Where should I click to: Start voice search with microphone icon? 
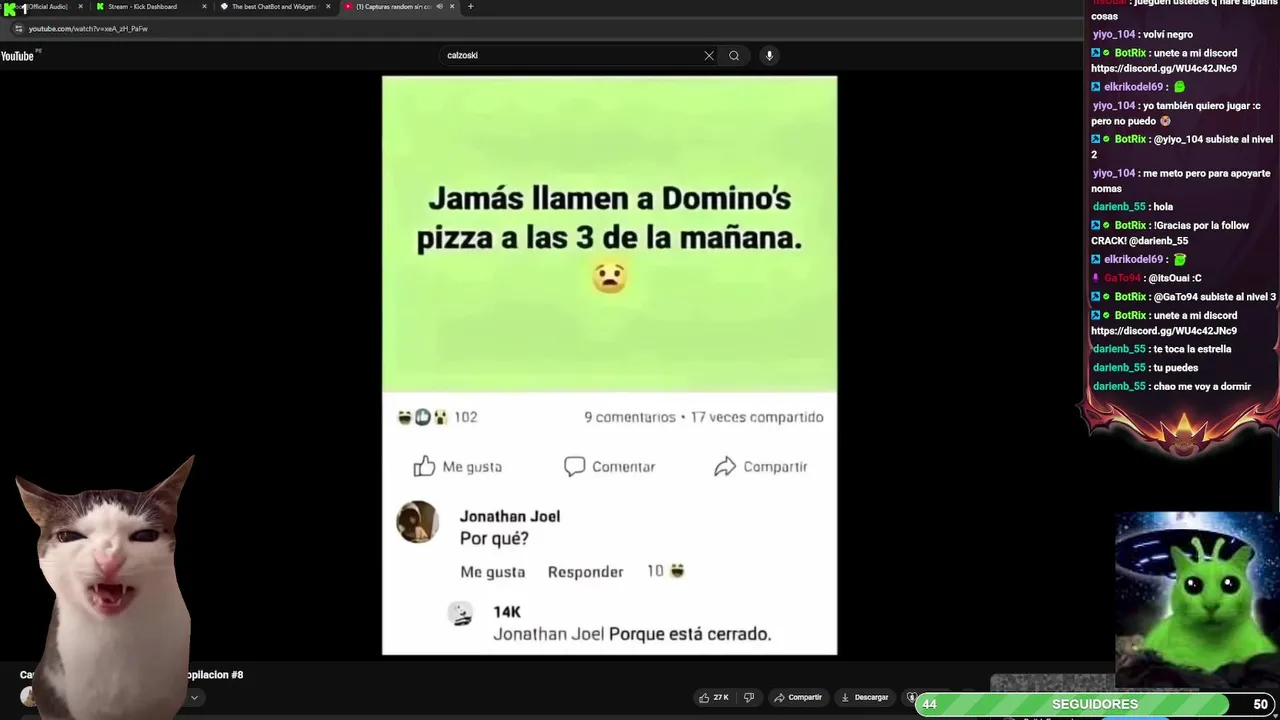click(769, 56)
